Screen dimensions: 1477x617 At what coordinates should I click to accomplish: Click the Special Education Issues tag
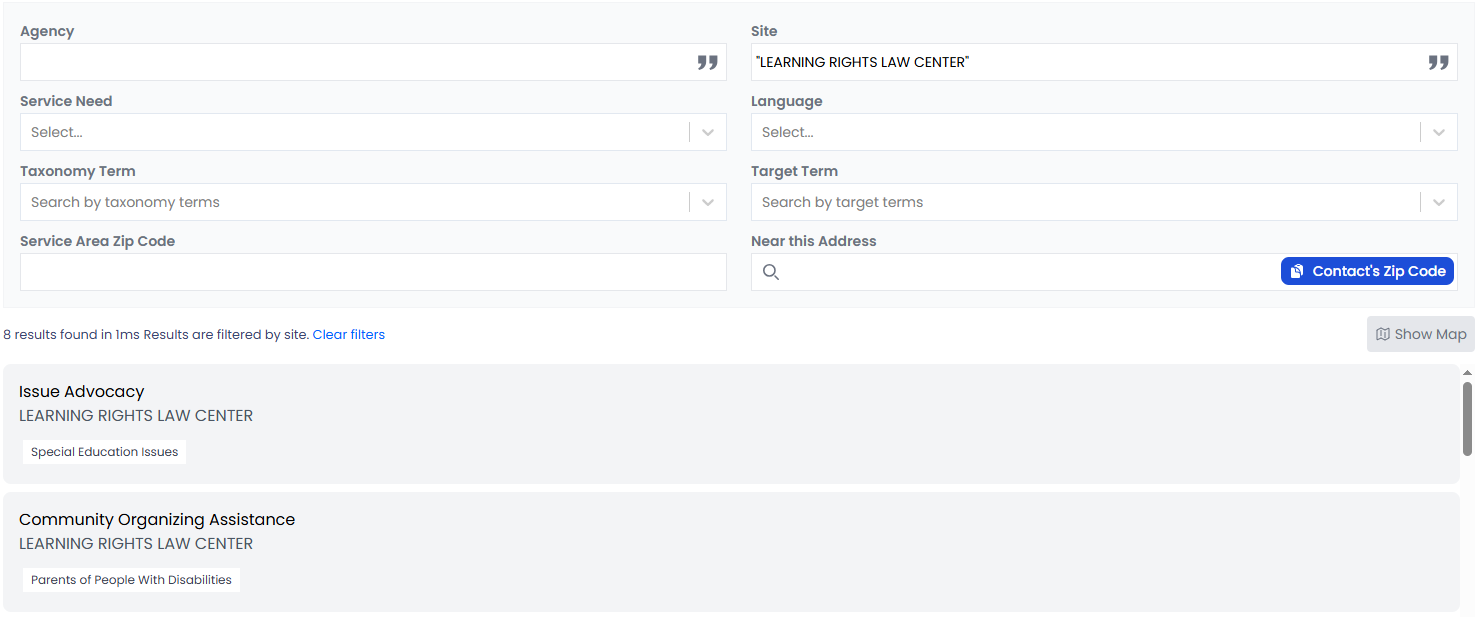tap(105, 452)
